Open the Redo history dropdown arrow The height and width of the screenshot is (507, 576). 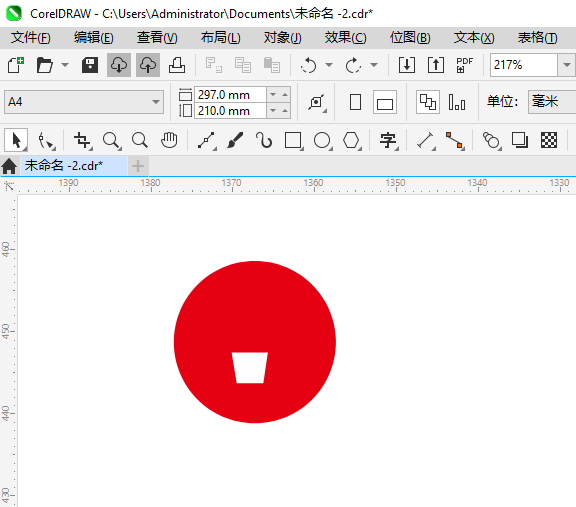pyautogui.click(x=374, y=65)
